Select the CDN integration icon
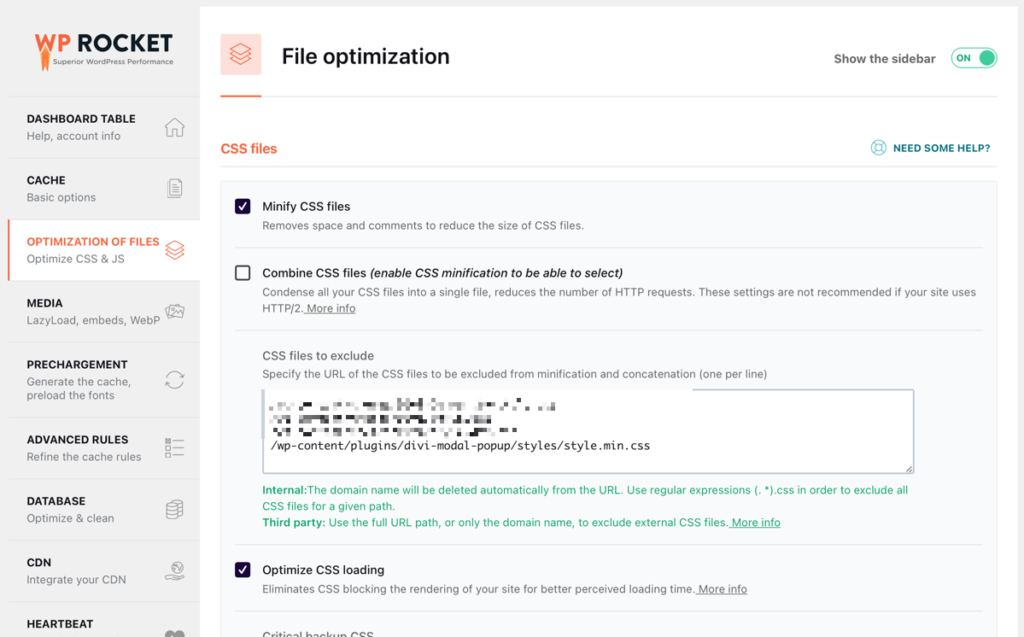 [174, 572]
